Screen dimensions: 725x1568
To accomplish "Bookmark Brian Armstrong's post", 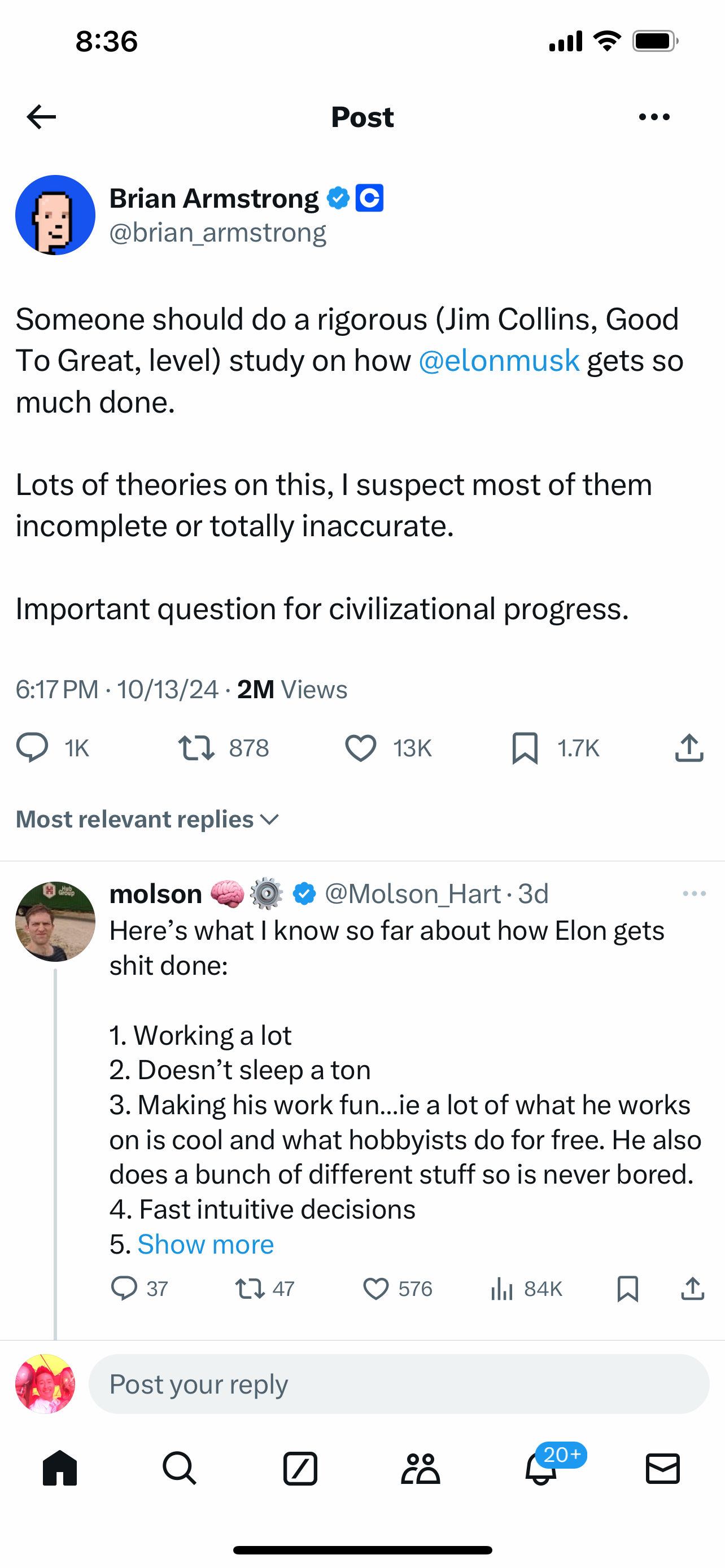I will (525, 748).
